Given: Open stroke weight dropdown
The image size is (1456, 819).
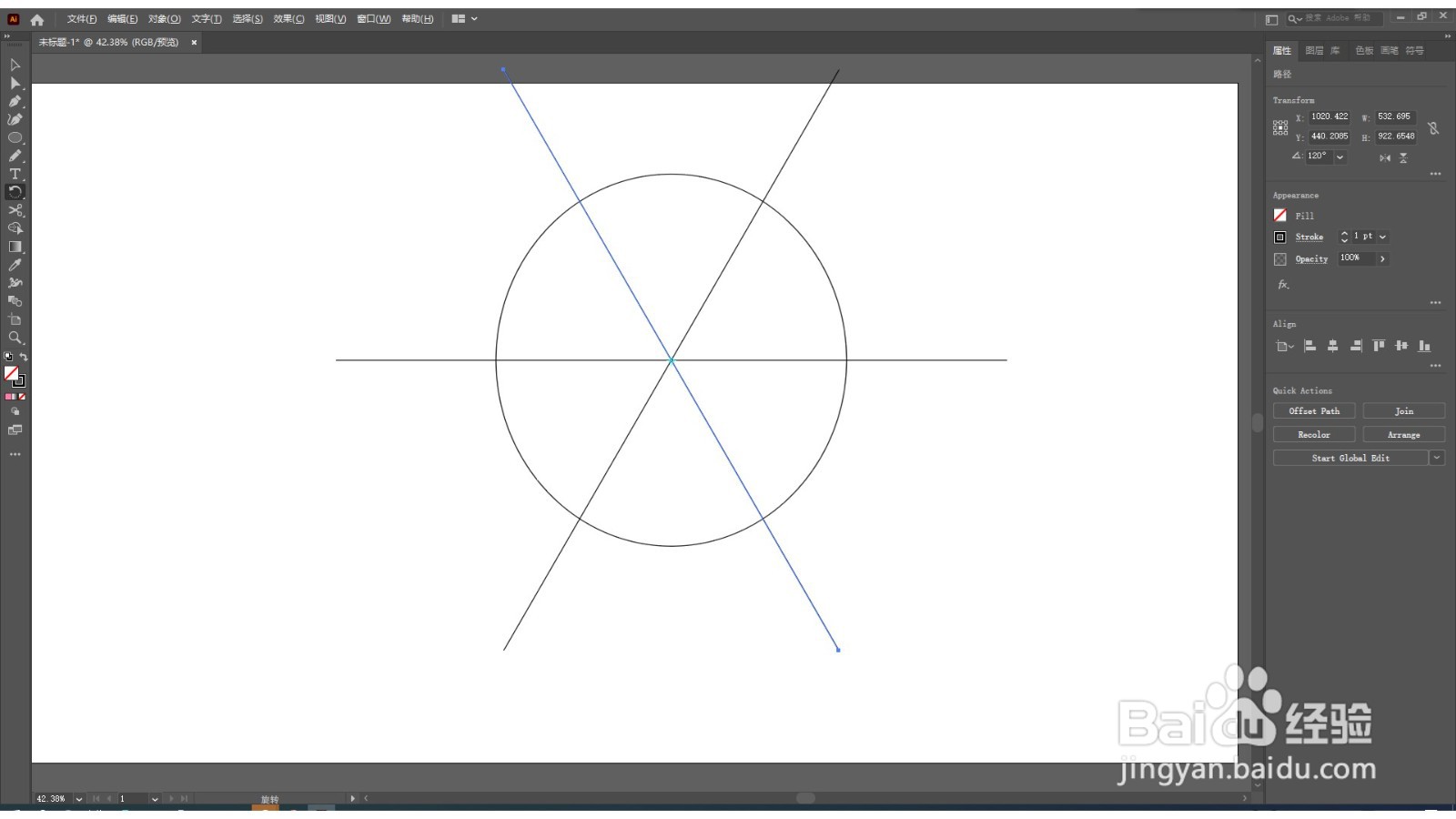Looking at the screenshot, I should pyautogui.click(x=1382, y=237).
